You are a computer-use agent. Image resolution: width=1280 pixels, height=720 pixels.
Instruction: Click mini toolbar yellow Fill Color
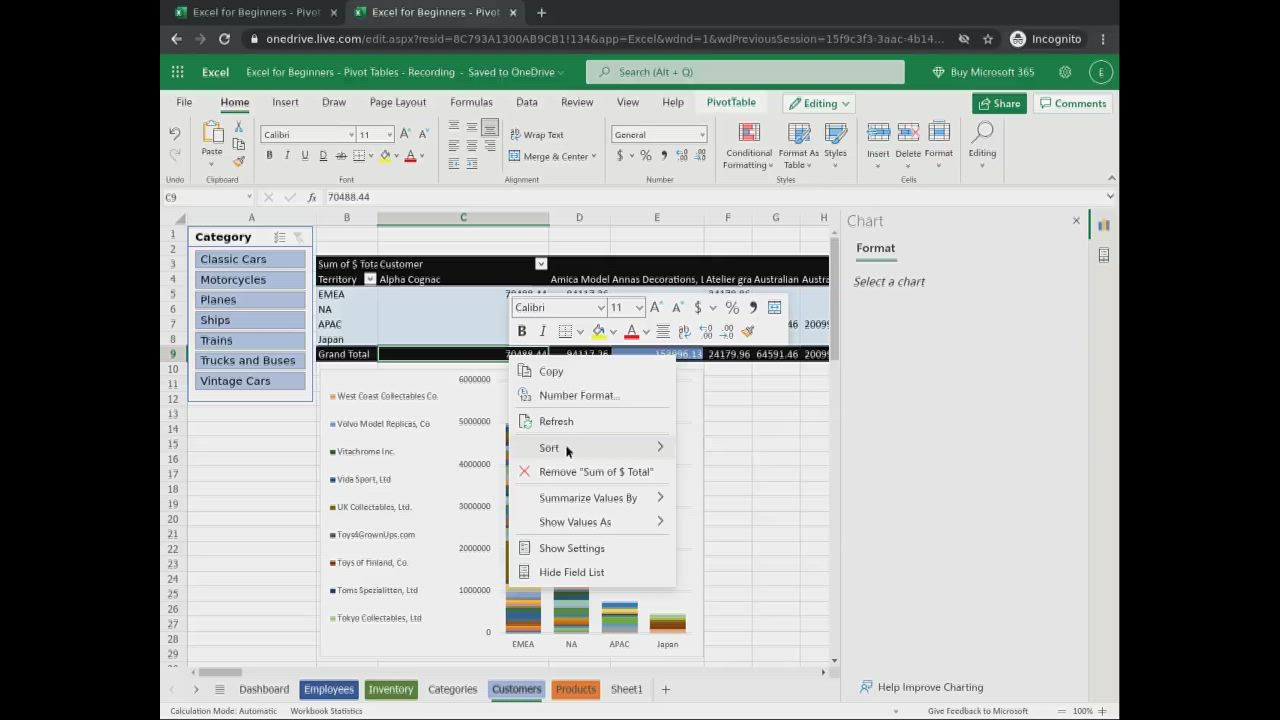(x=598, y=331)
